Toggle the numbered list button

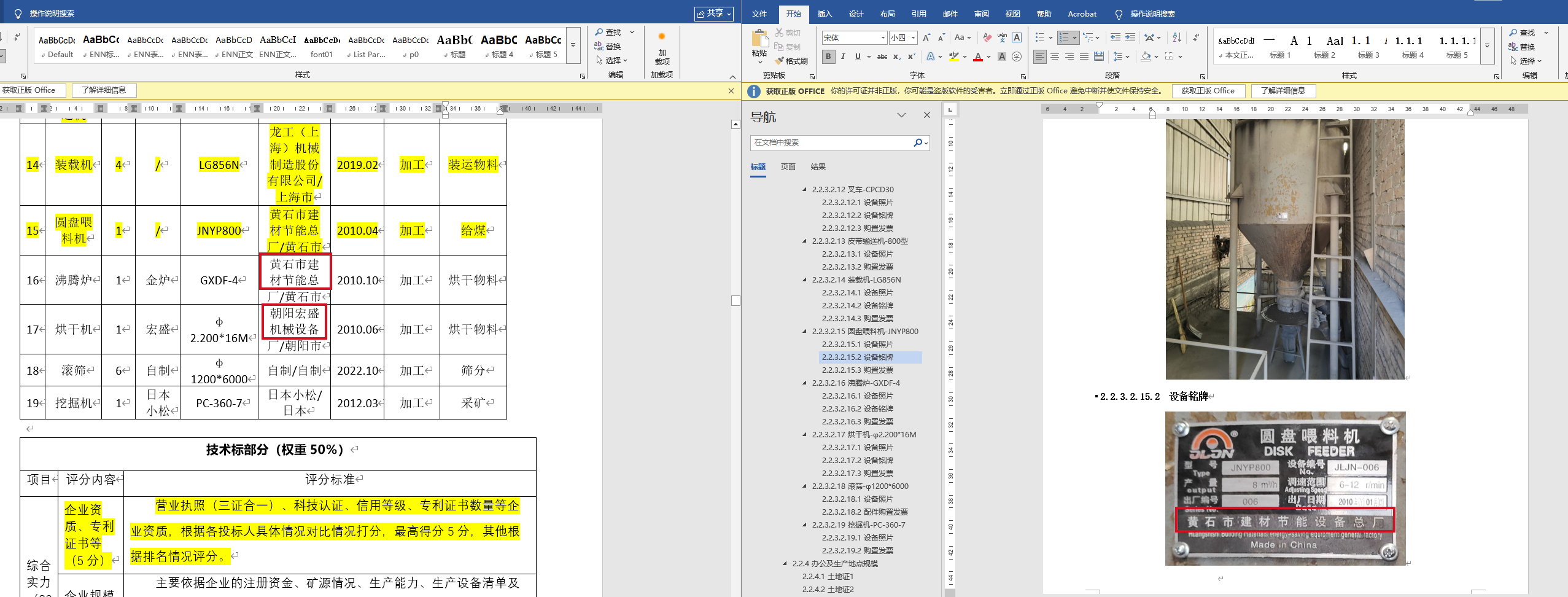coord(1064,38)
